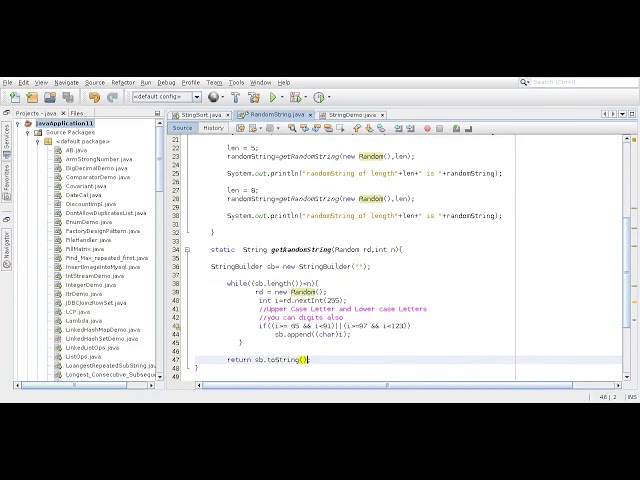640x480 pixels.
Task: Click the globe browser icon in main toolbar
Action: click(213, 97)
